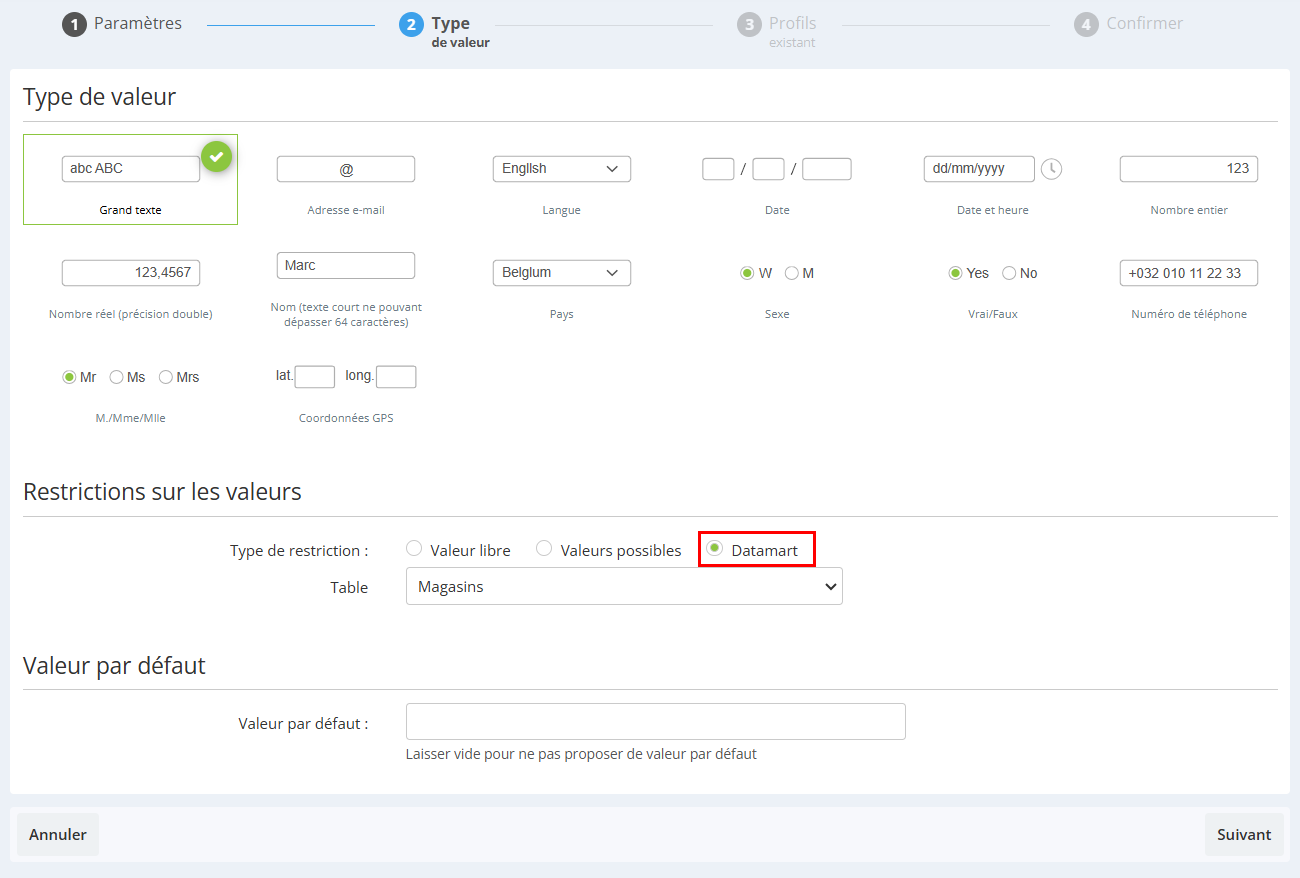
Task: Click the M./Mme/Mlle label
Action: [131, 418]
